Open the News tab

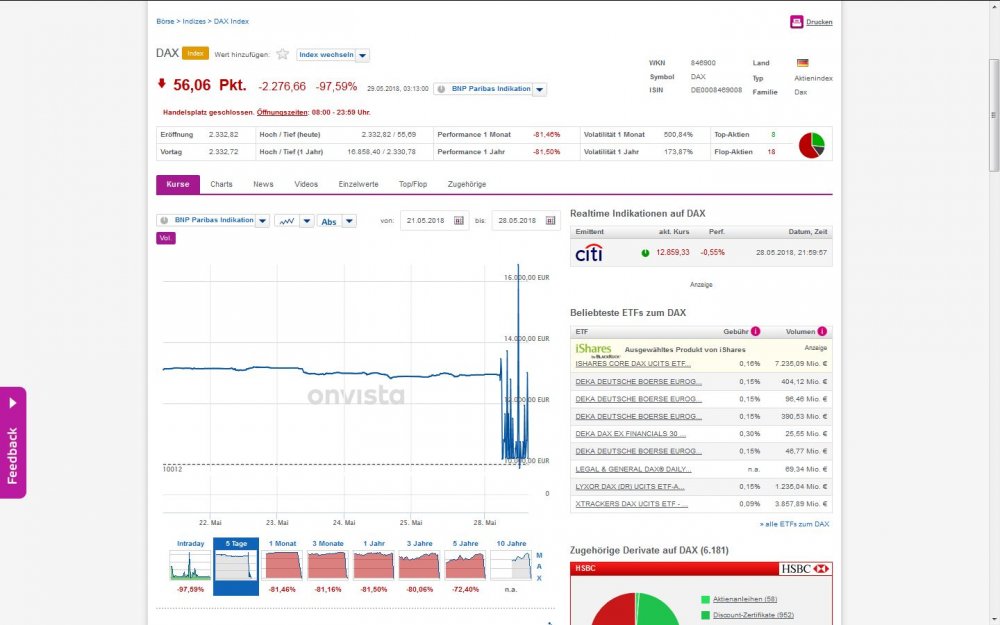tap(263, 184)
